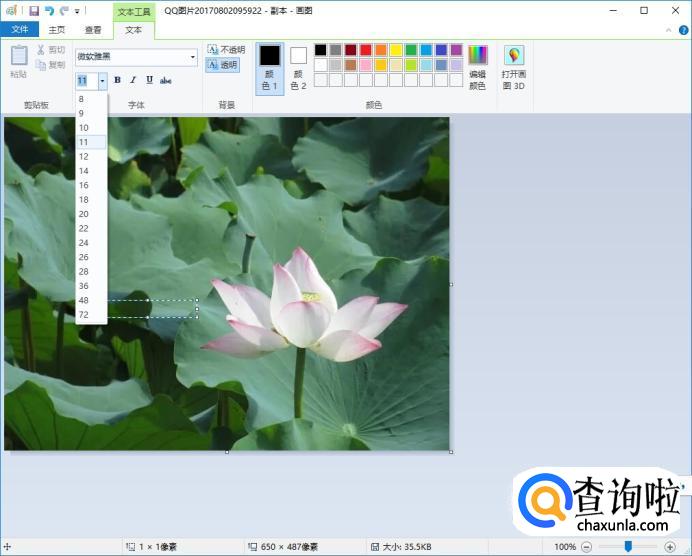Click 打开画图 3D button
Screen dimensions: 692x556
pyautogui.click(x=514, y=68)
